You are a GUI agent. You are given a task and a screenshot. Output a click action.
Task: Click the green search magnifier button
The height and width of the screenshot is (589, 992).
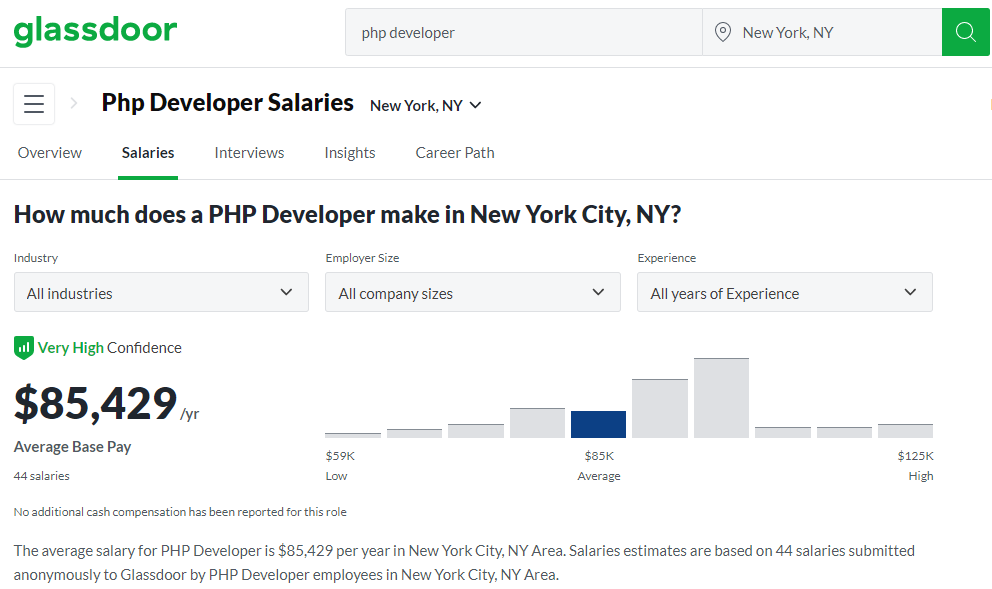pos(965,32)
